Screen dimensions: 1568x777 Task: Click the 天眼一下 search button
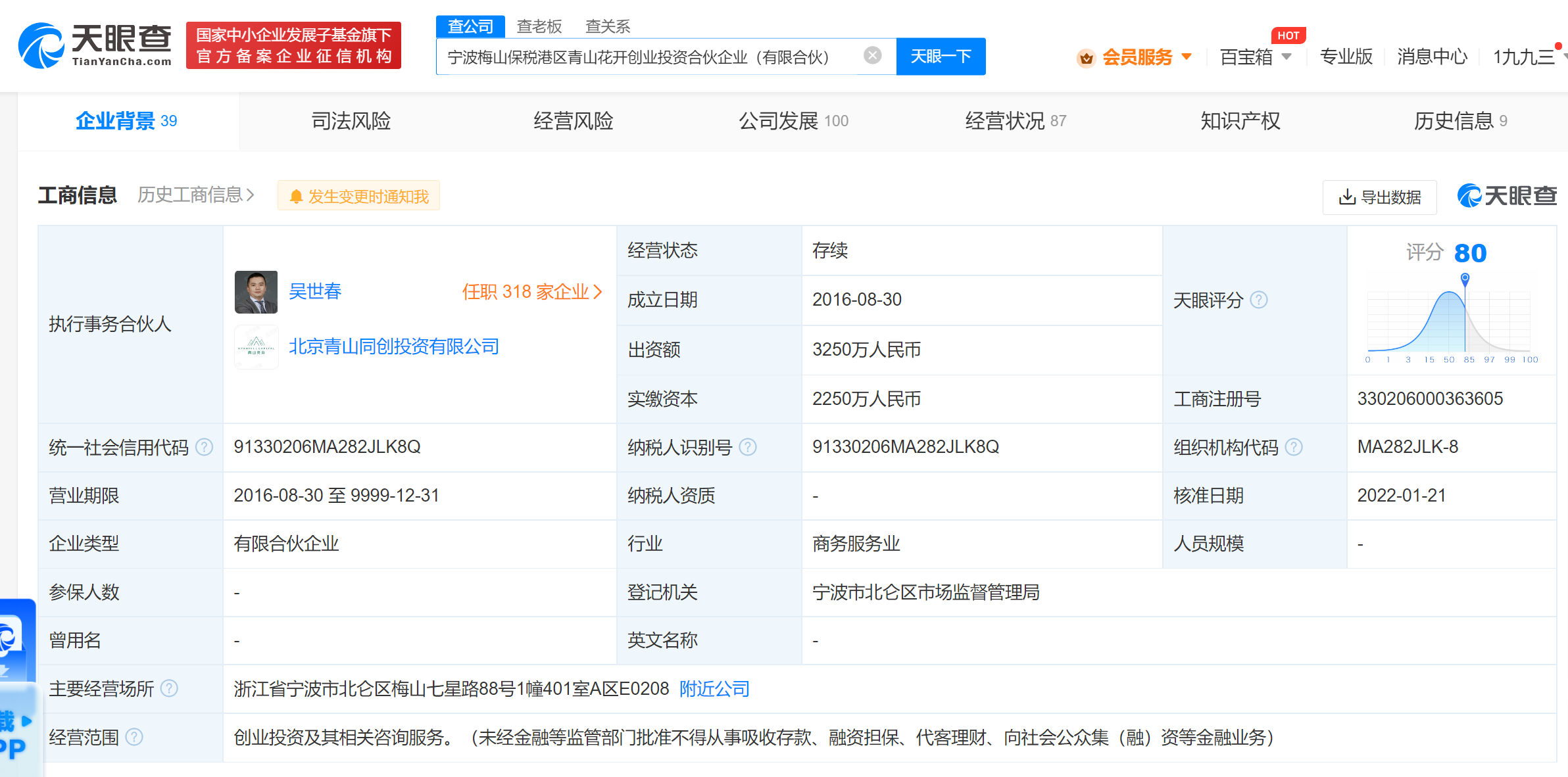[x=940, y=57]
